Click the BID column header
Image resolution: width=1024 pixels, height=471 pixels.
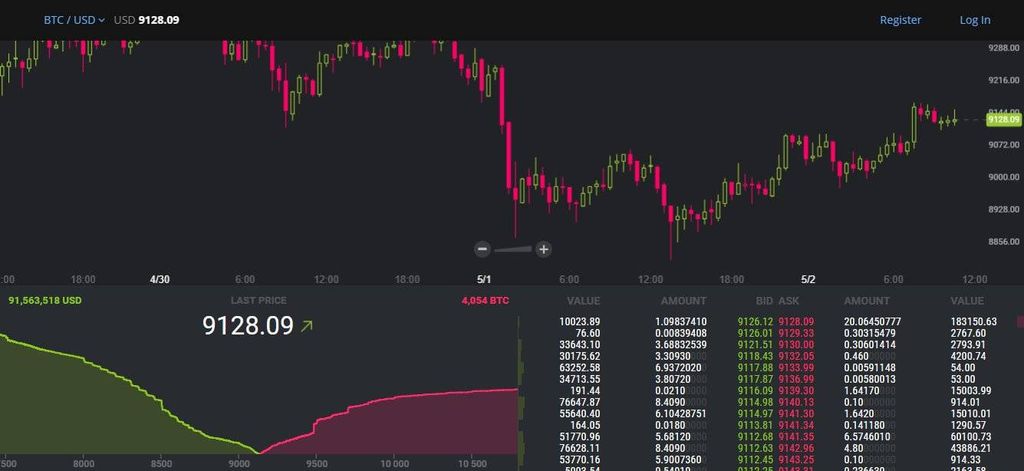pos(763,301)
